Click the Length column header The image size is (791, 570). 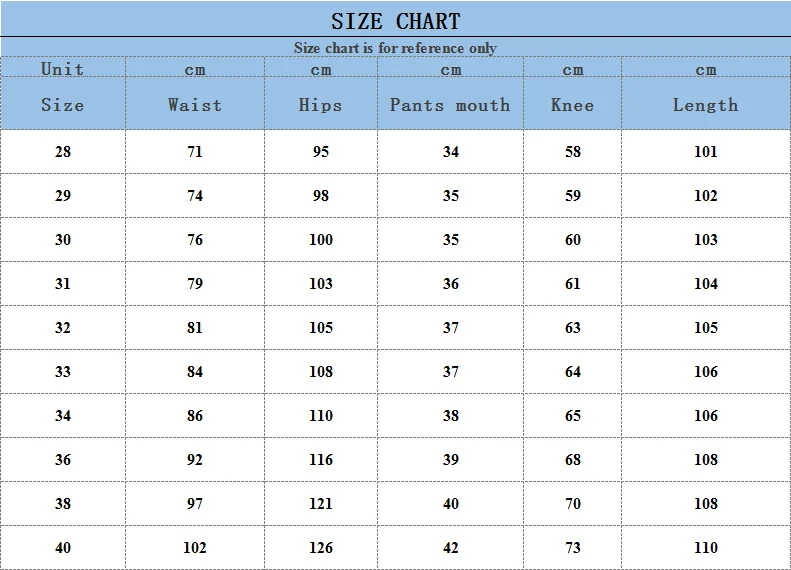[705, 105]
